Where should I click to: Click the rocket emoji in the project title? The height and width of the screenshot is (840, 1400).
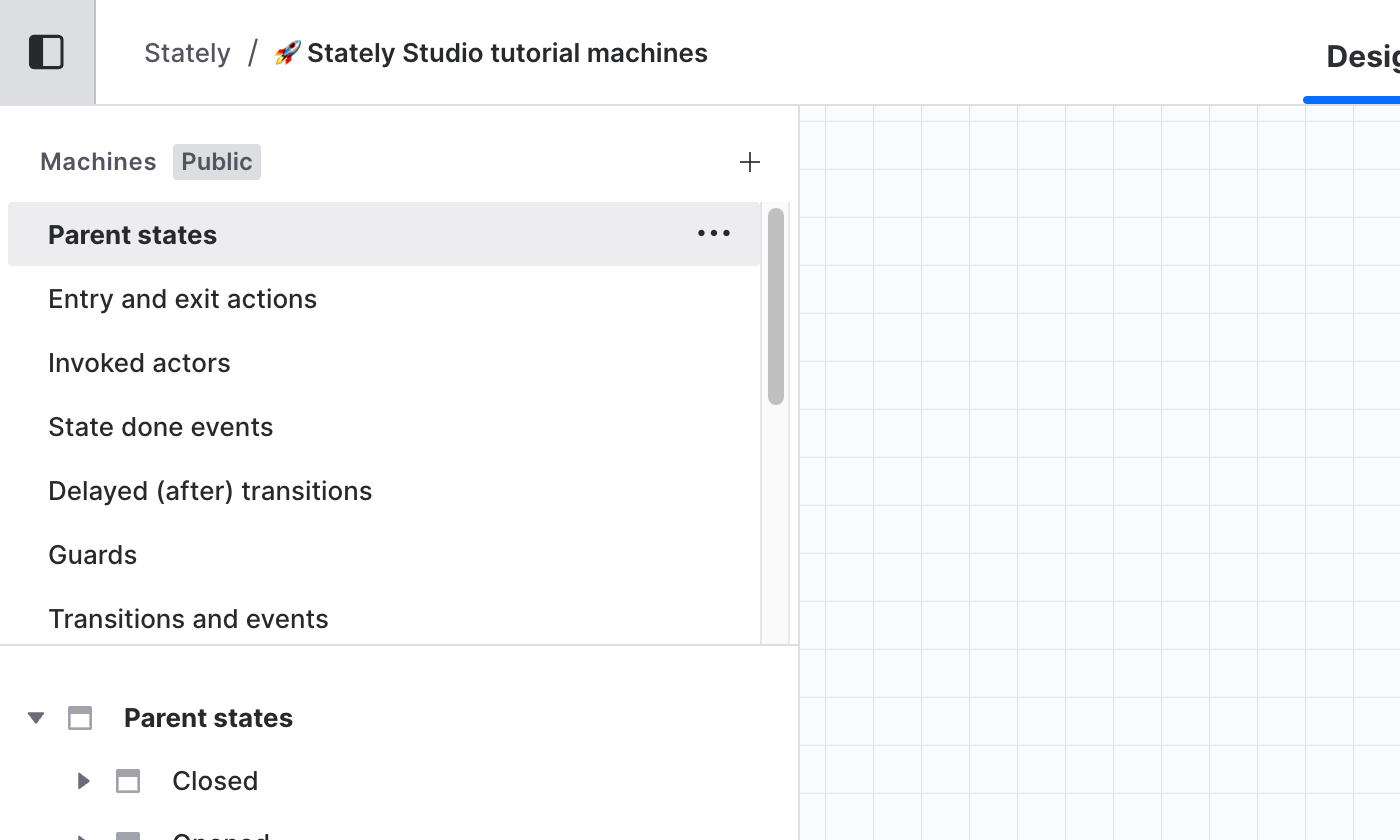(x=287, y=53)
